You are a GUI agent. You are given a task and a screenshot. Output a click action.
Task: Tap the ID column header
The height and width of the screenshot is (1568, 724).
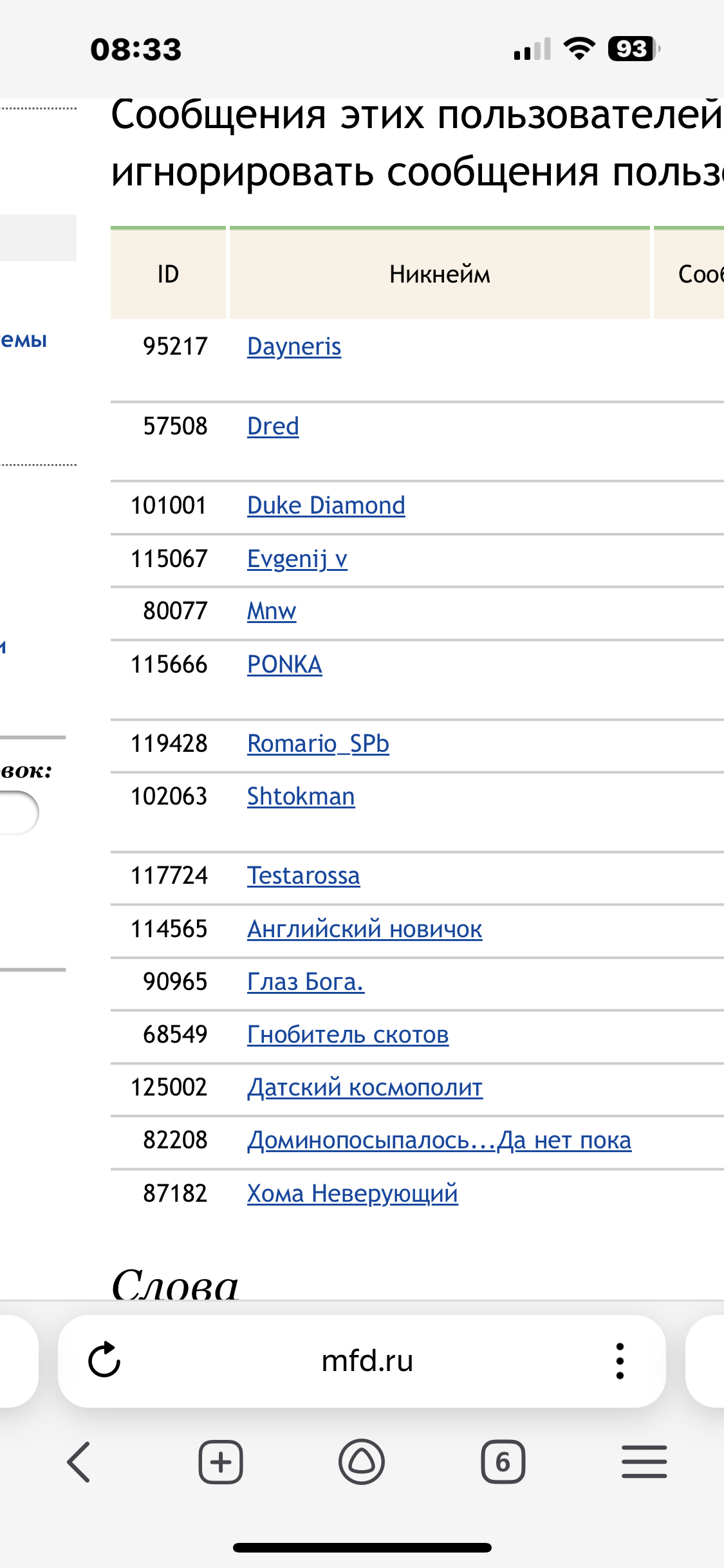pos(168,275)
